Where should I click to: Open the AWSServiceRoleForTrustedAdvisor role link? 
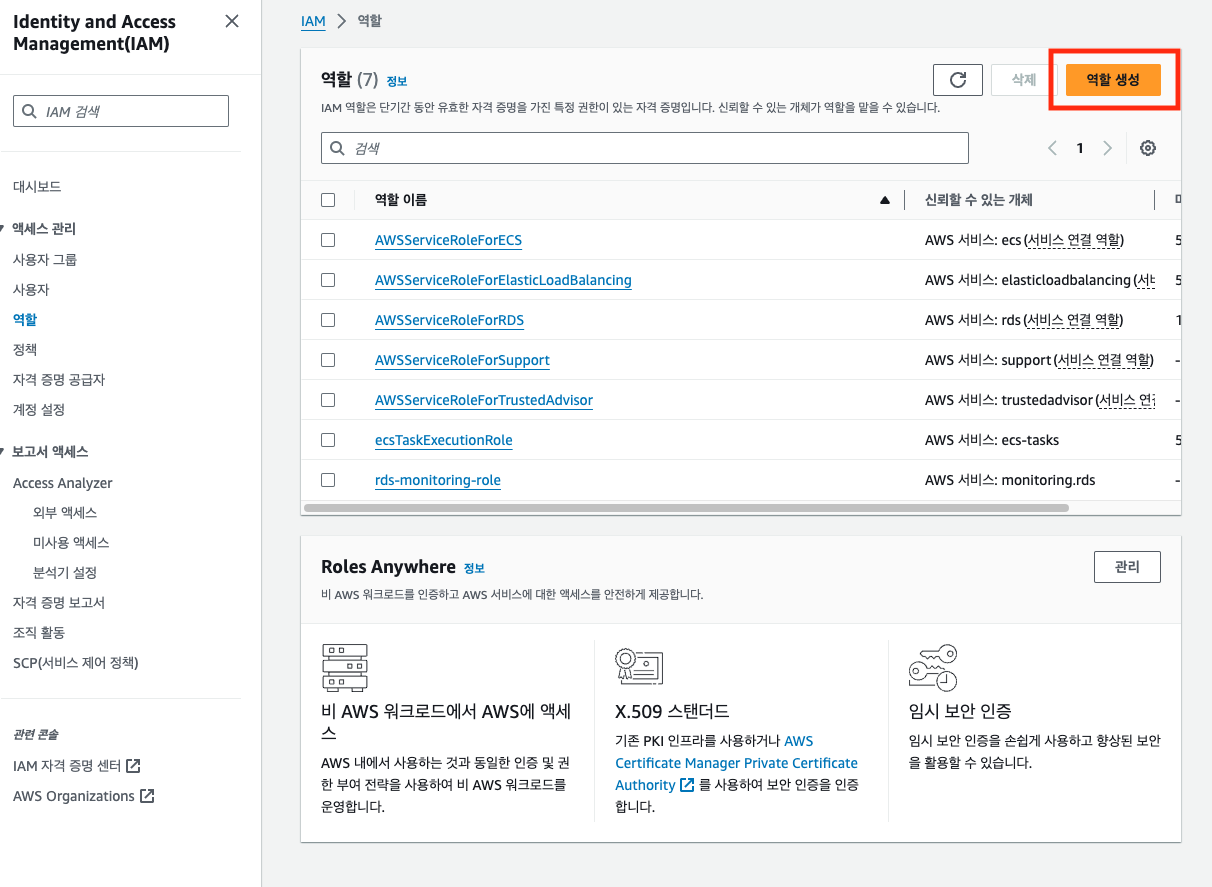tap(484, 400)
